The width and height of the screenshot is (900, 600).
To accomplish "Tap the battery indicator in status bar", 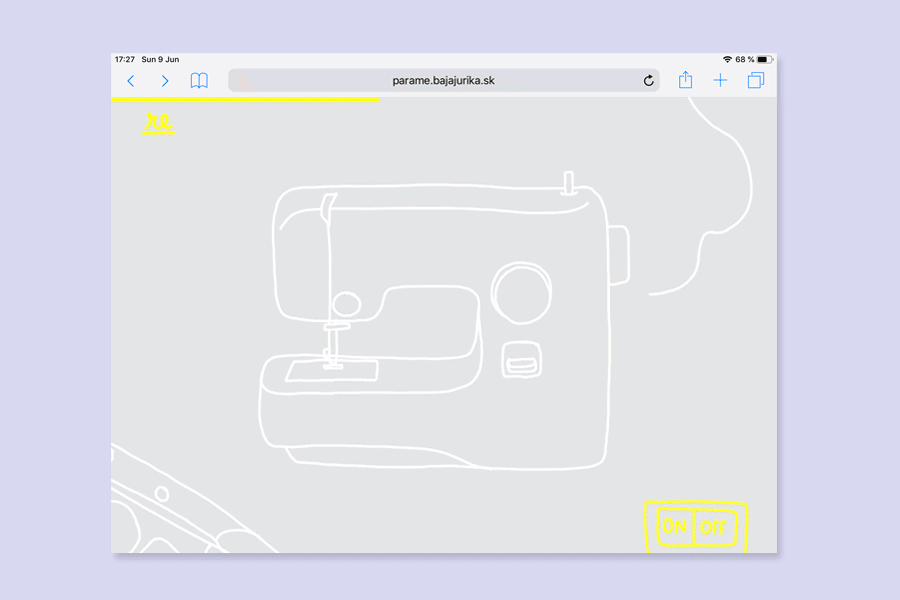I will (763, 60).
